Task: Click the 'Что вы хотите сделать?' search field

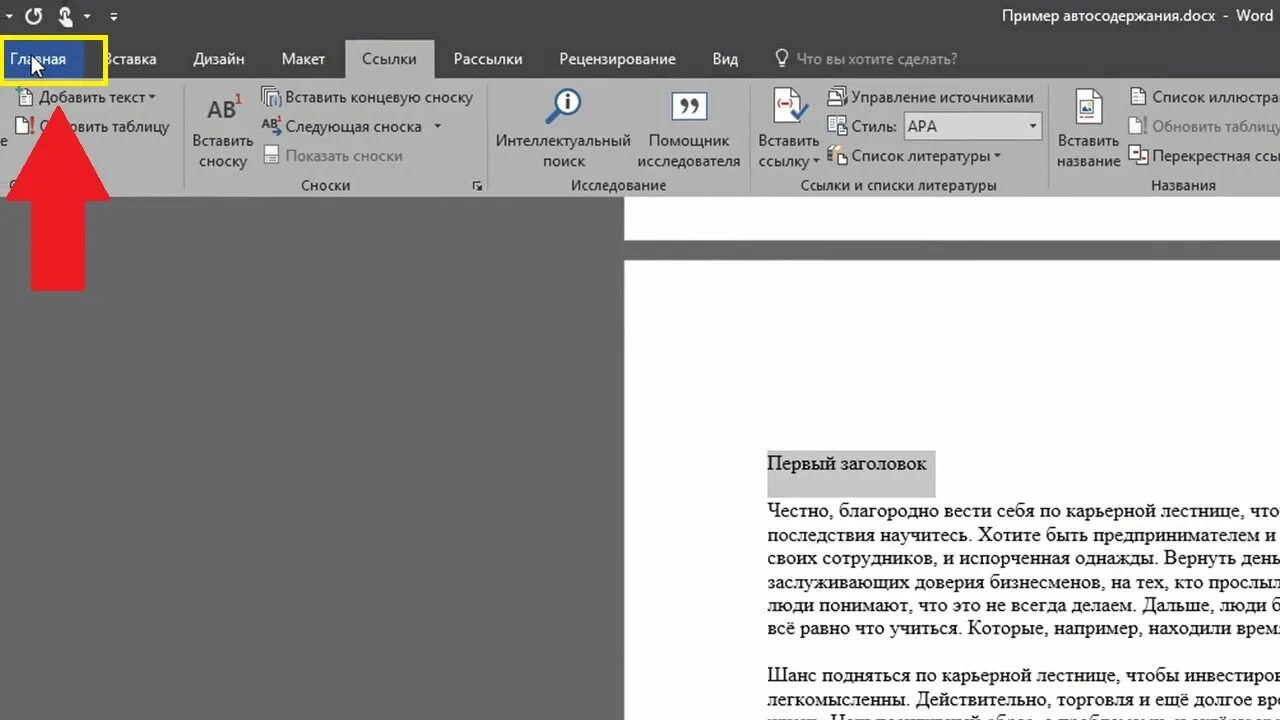Action: pyautogui.click(x=877, y=59)
